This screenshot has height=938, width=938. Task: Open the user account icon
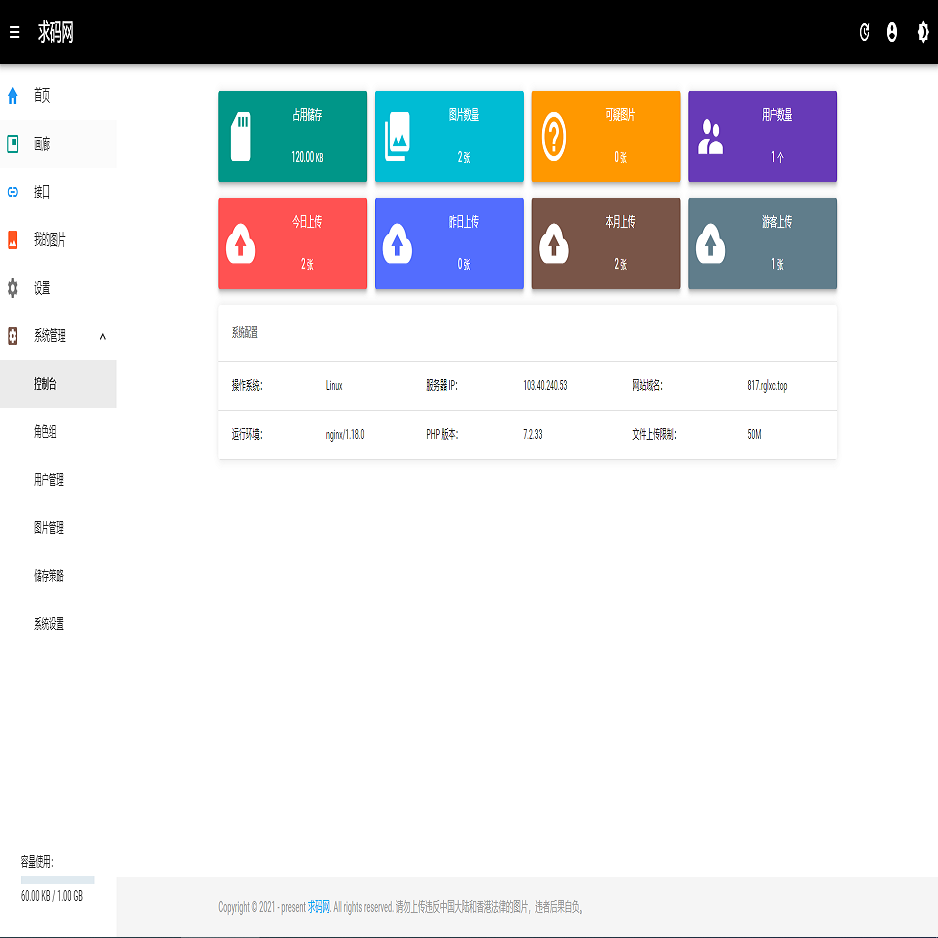pos(892,33)
